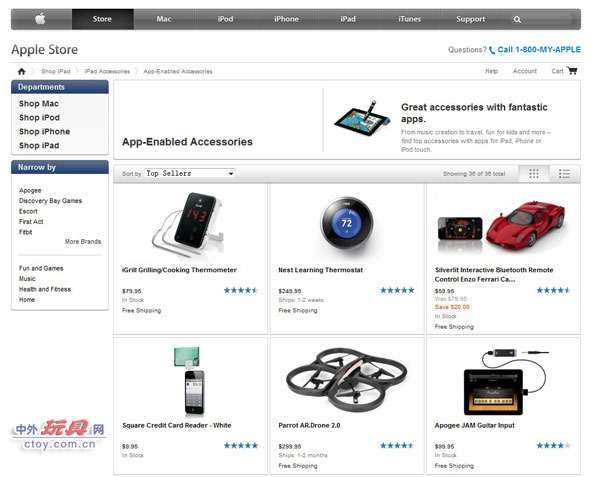Open the shopping cart icon
The width and height of the screenshot is (600, 477).
[572, 70]
